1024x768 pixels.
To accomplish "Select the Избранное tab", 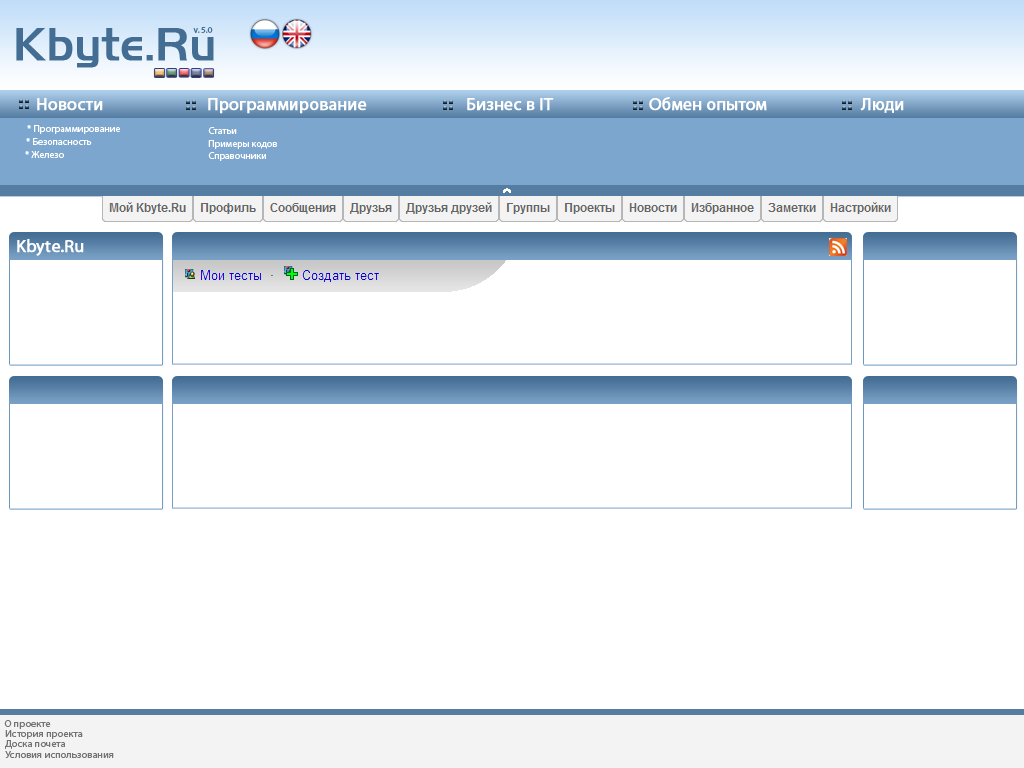I will [x=722, y=208].
